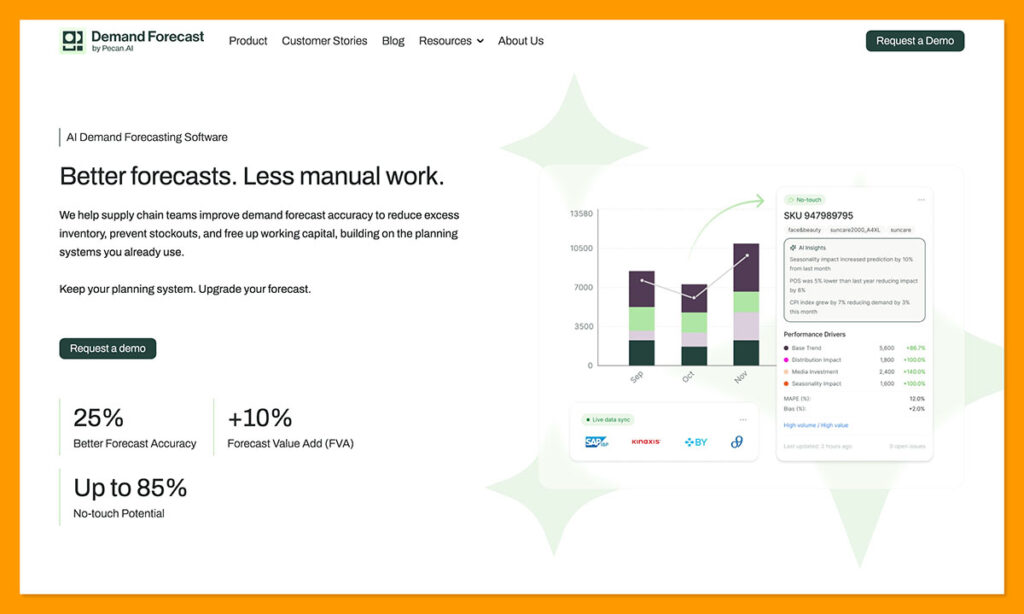
Task: Click the Last updated timestamp text
Action: [x=818, y=447]
